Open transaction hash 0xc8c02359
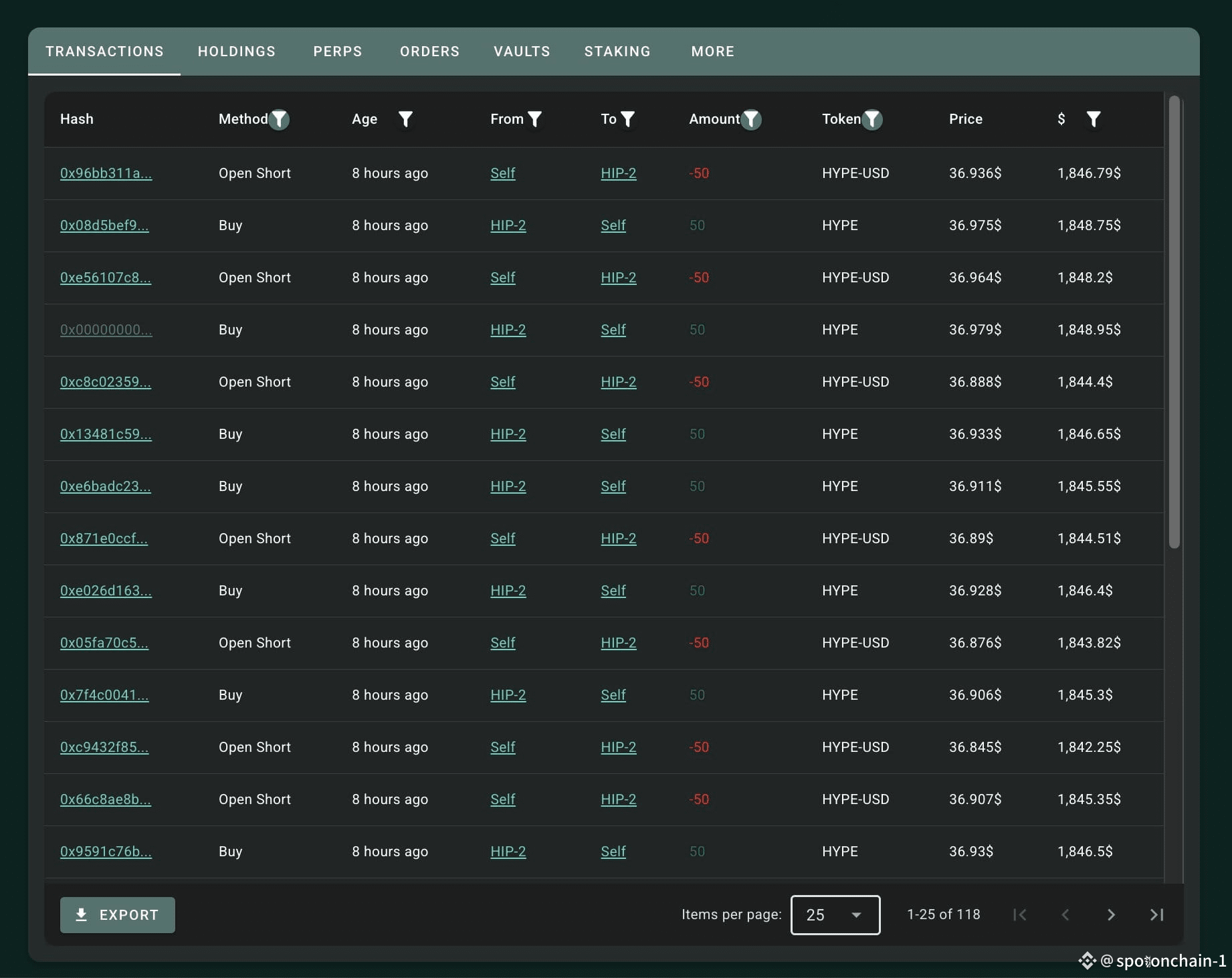 click(106, 382)
